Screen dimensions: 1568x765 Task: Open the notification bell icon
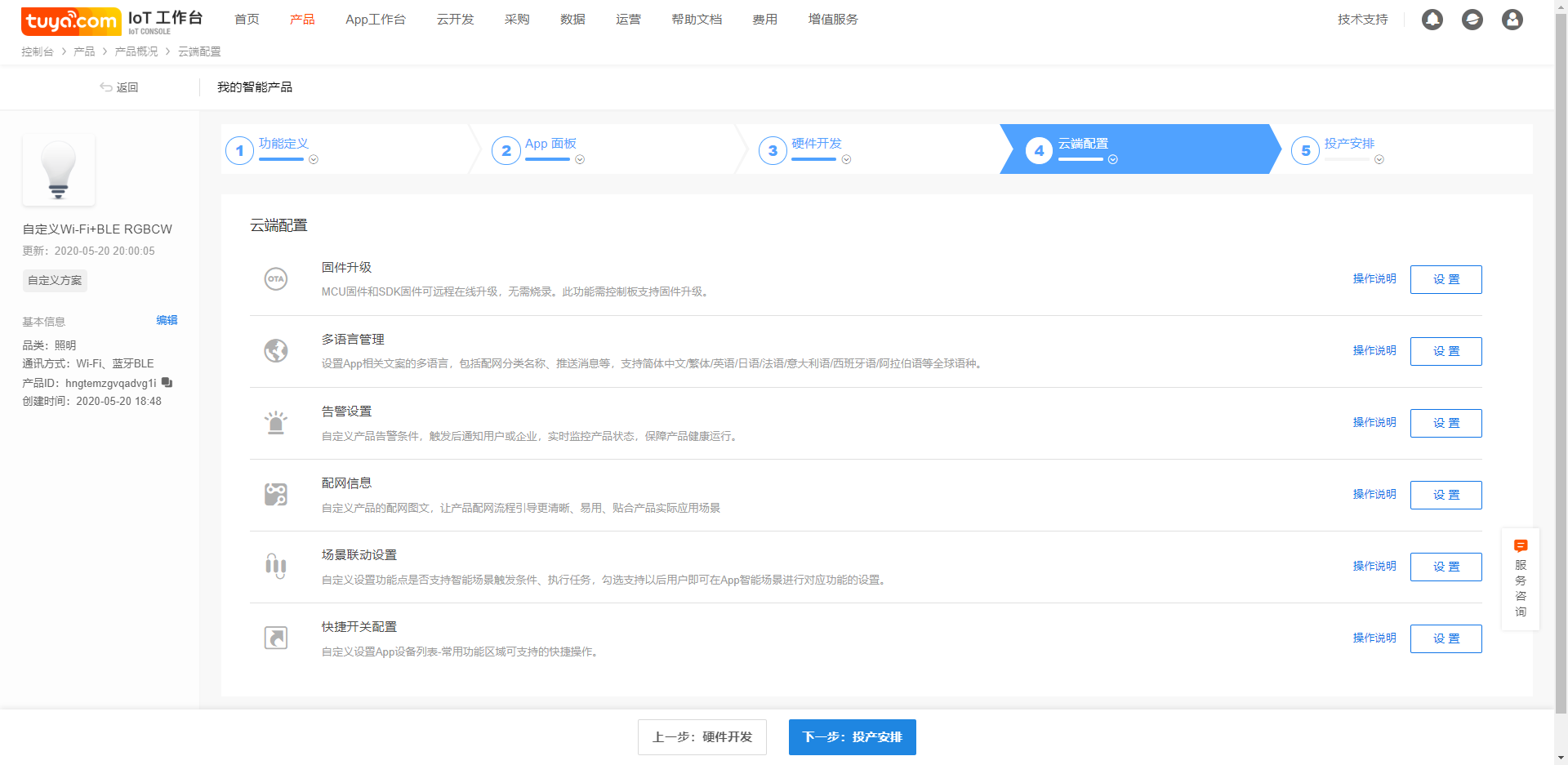pos(1432,20)
